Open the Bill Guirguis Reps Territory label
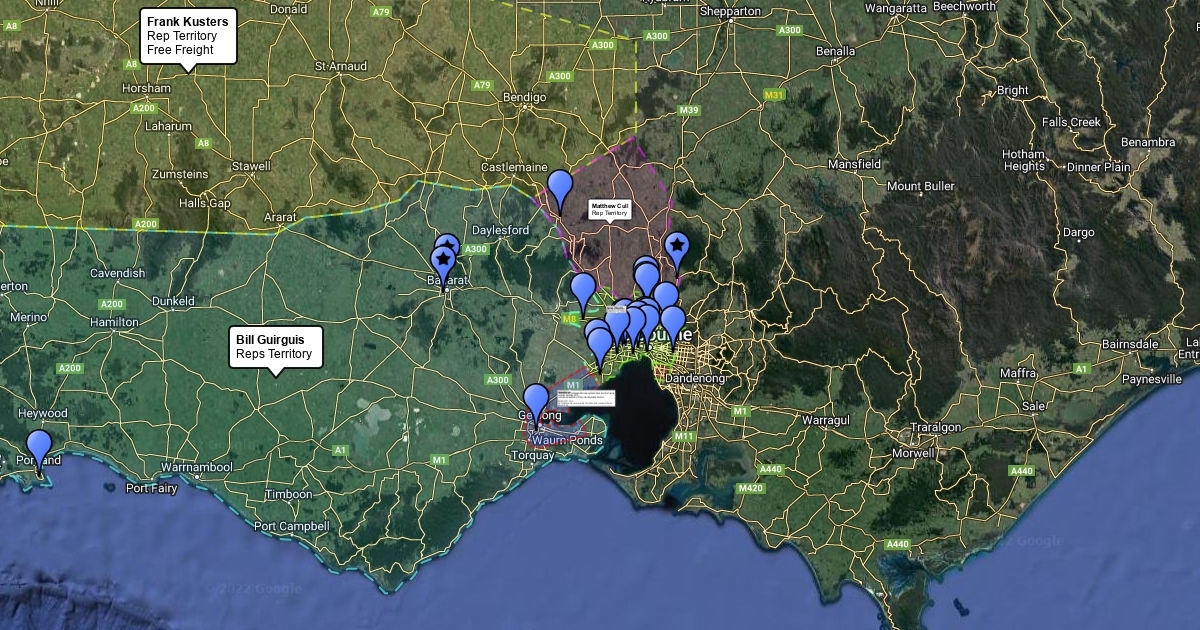1200x630 pixels. click(x=275, y=346)
